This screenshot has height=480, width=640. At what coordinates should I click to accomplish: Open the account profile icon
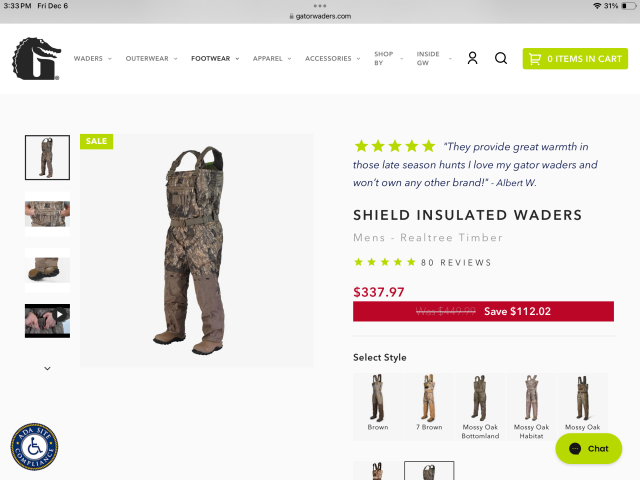472,58
